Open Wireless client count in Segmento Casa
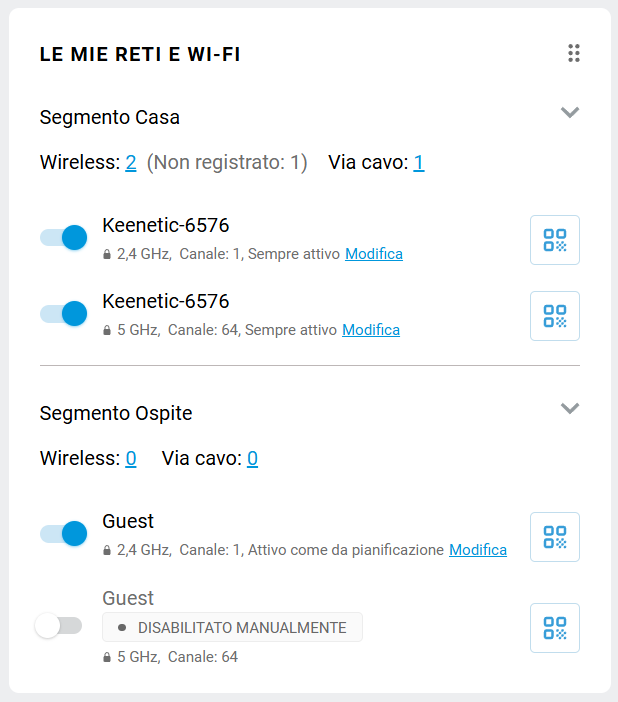This screenshot has width=618, height=702. 131,162
